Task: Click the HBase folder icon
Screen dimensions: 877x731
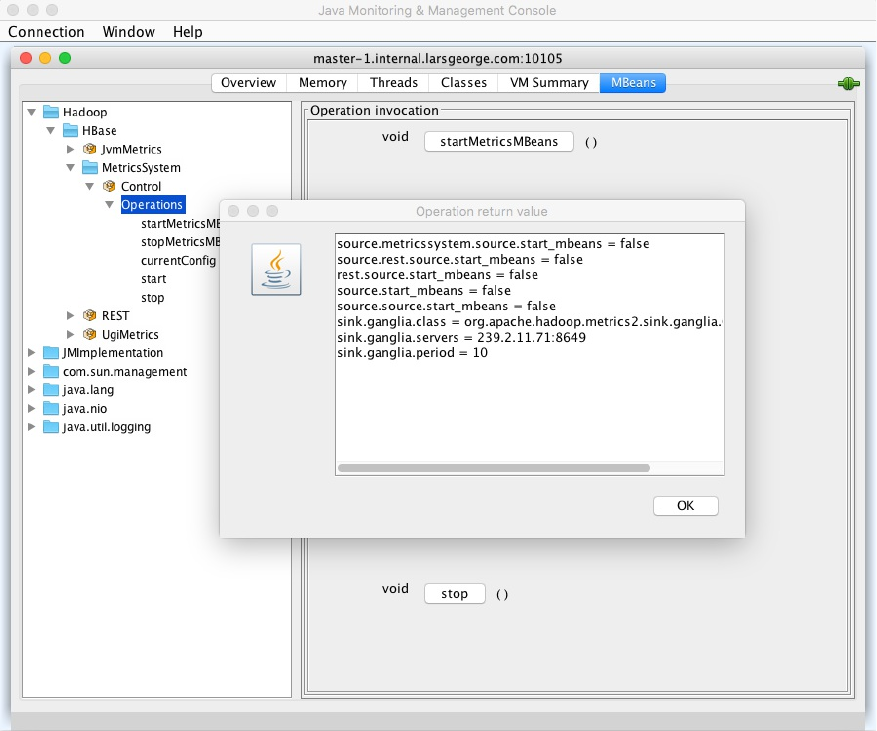Action: tap(70, 130)
